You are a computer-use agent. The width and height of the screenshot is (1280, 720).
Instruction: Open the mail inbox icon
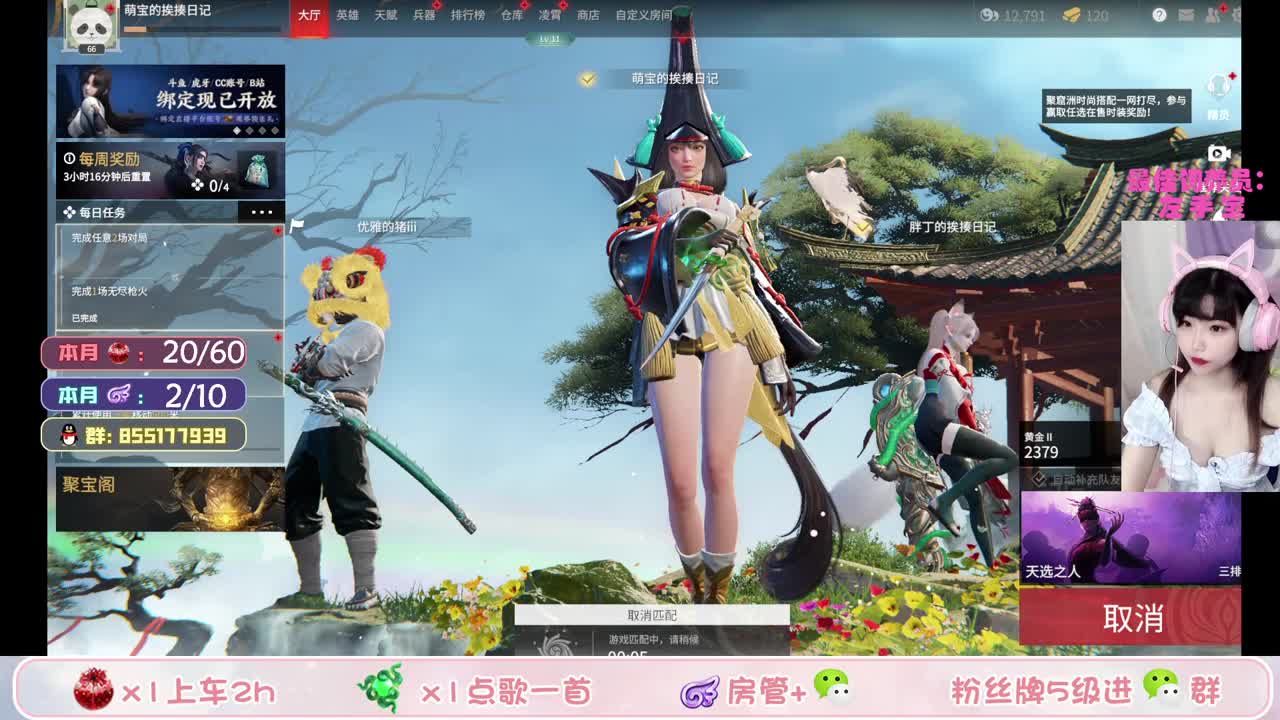point(1185,16)
